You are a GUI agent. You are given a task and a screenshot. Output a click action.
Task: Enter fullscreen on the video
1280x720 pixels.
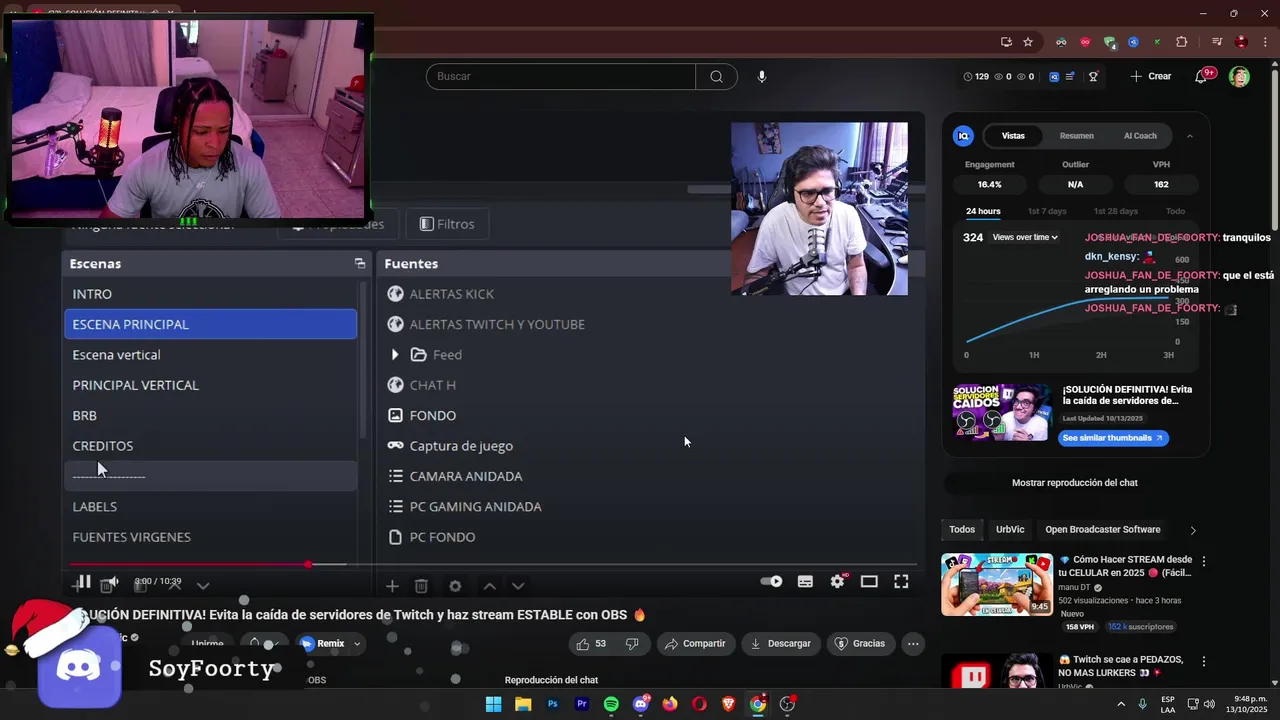(901, 582)
